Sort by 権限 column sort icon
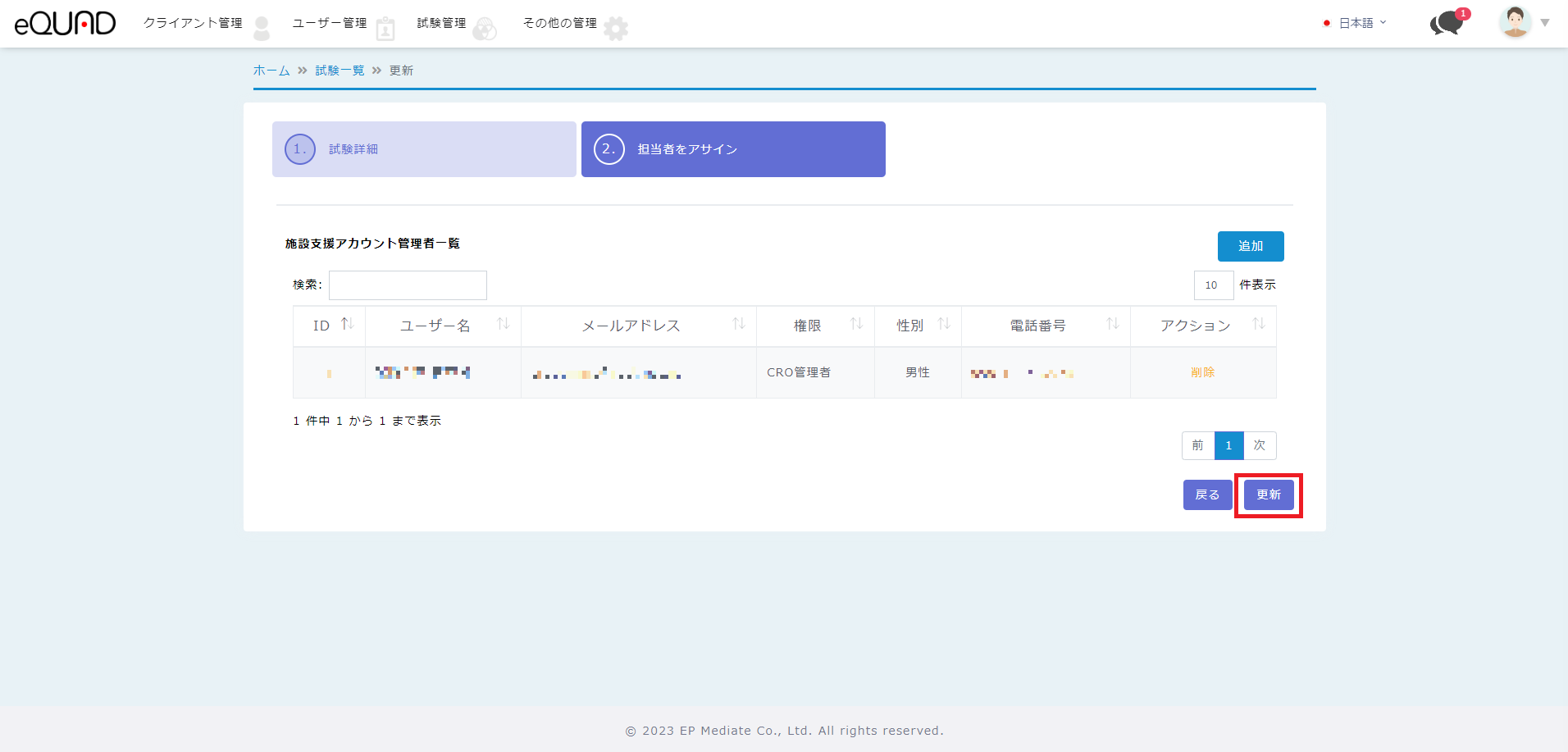Image resolution: width=1568 pixels, height=752 pixels. click(856, 325)
